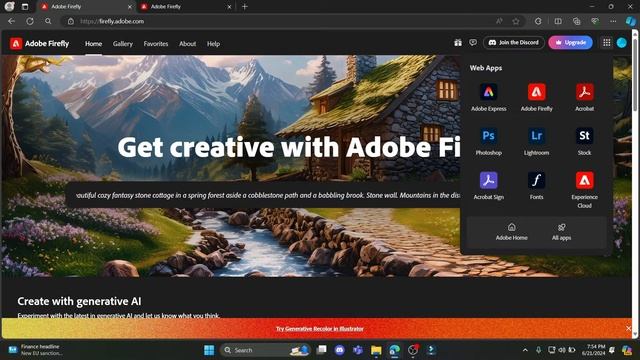
Task: Open the Gallery nav tab
Action: (x=123, y=44)
